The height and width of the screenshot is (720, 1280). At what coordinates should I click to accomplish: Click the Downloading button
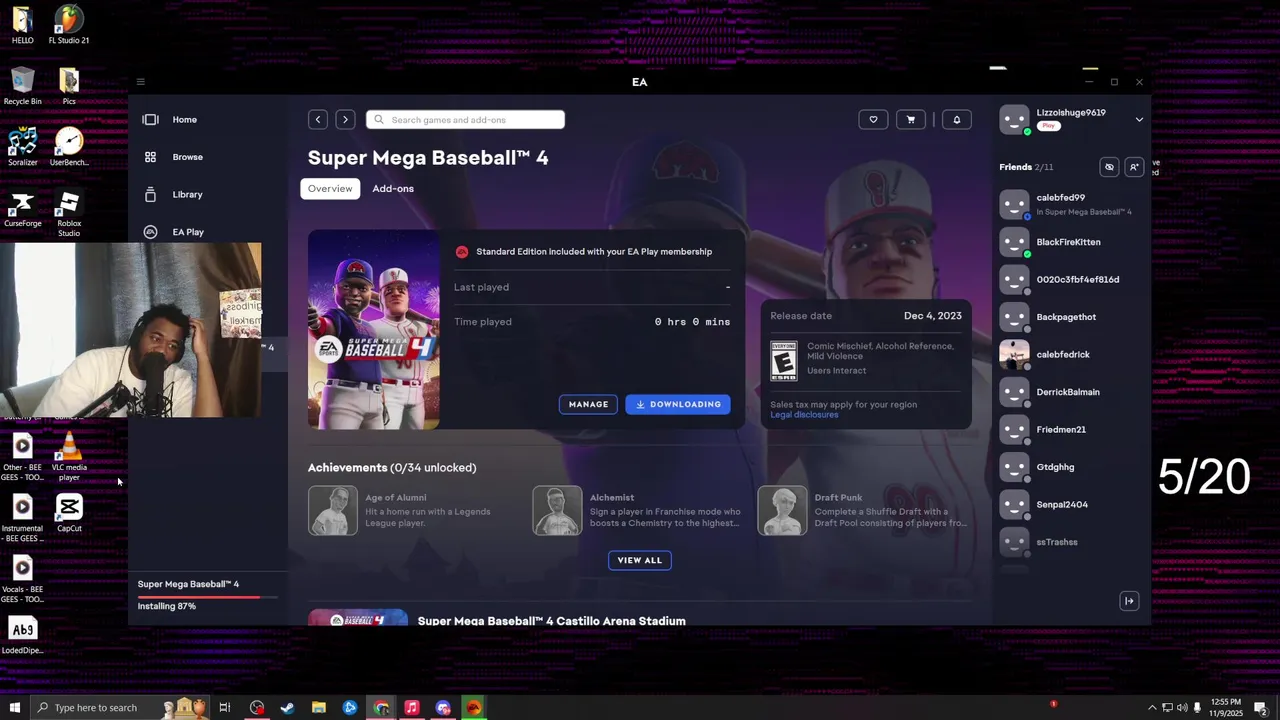[x=678, y=404]
